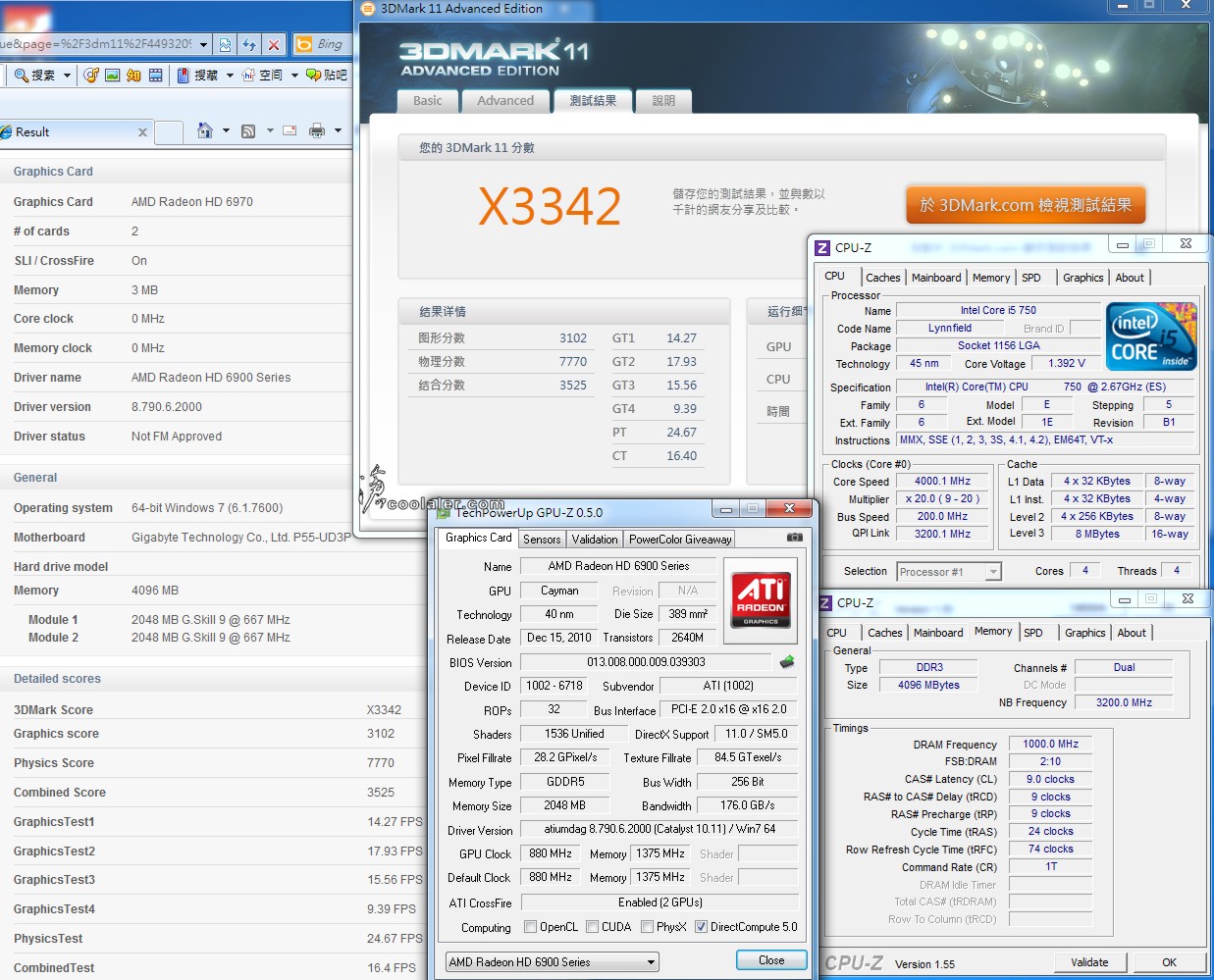Click the video film-strip toolbar icon
The image size is (1214, 980).
[156, 75]
